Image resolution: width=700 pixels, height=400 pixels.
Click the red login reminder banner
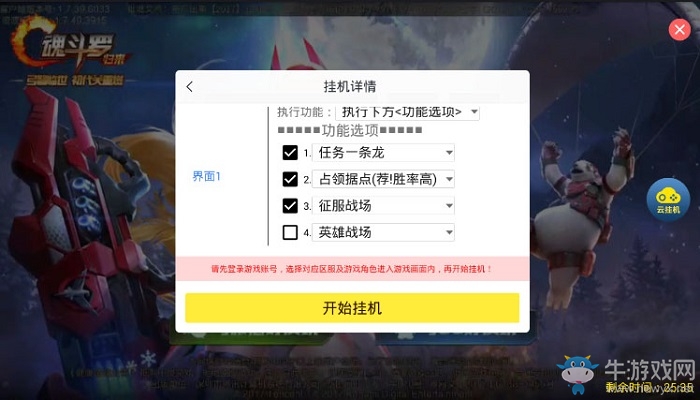click(x=352, y=269)
